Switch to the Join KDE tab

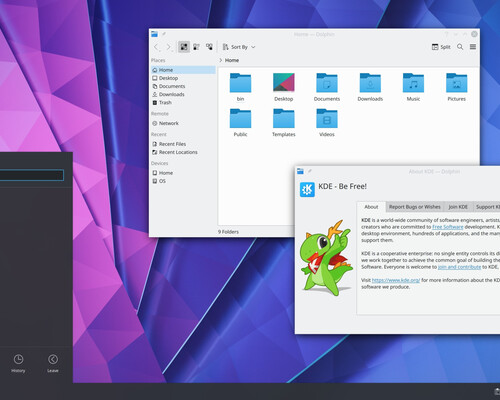pyautogui.click(x=458, y=207)
